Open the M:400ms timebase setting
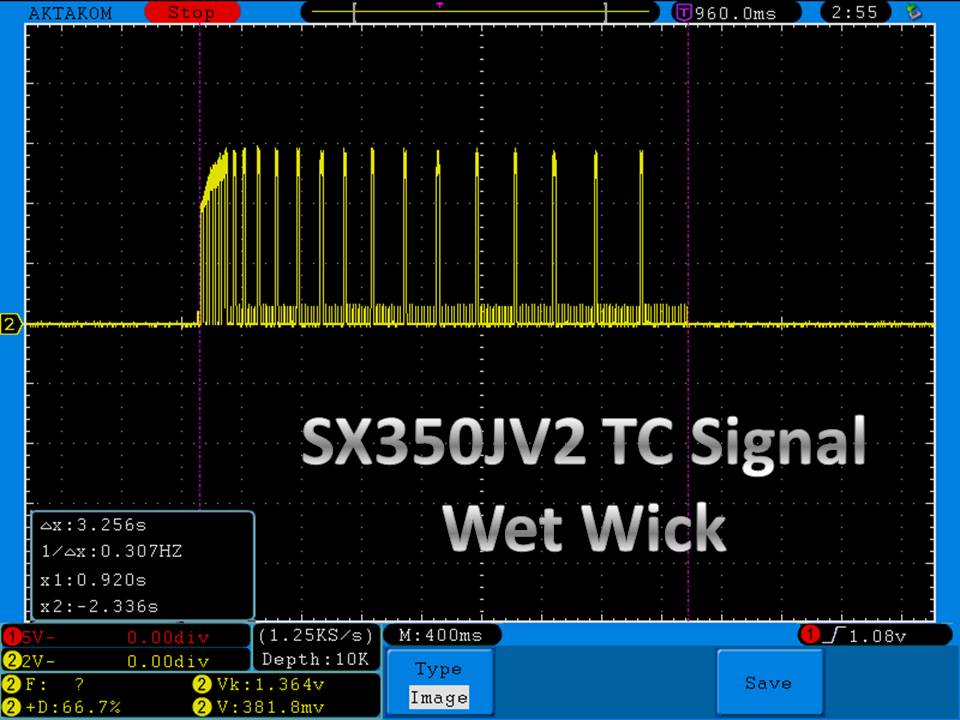The width and height of the screenshot is (960, 720). pos(441,635)
